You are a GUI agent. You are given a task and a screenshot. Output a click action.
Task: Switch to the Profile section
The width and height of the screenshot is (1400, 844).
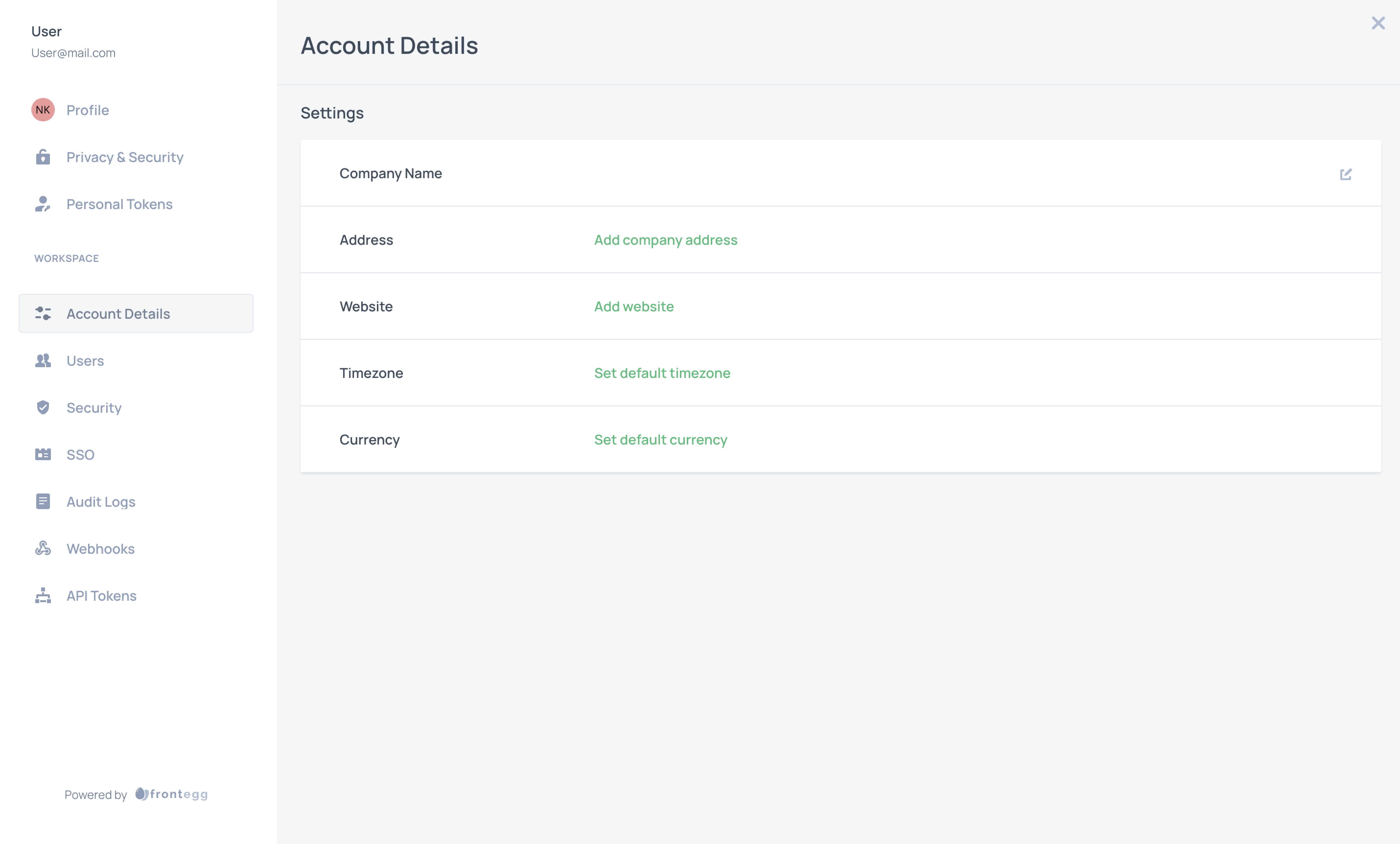point(88,110)
